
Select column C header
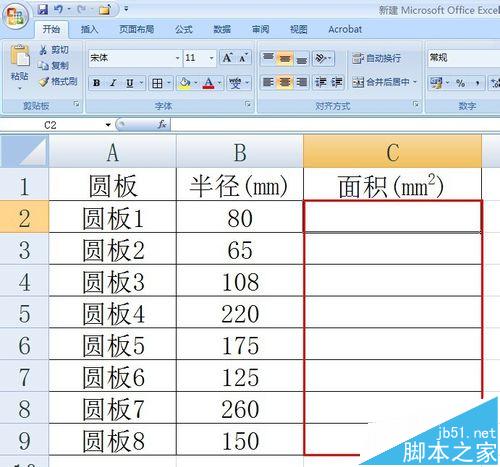(392, 152)
